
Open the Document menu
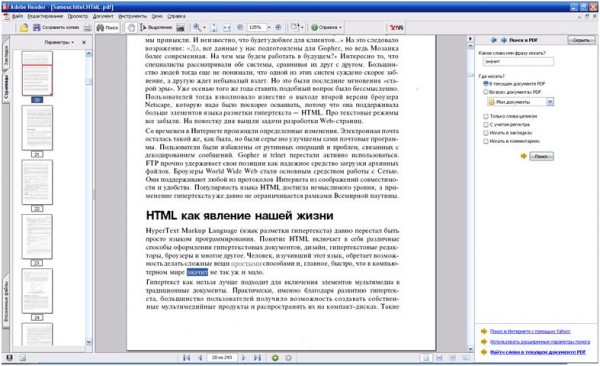pos(103,16)
